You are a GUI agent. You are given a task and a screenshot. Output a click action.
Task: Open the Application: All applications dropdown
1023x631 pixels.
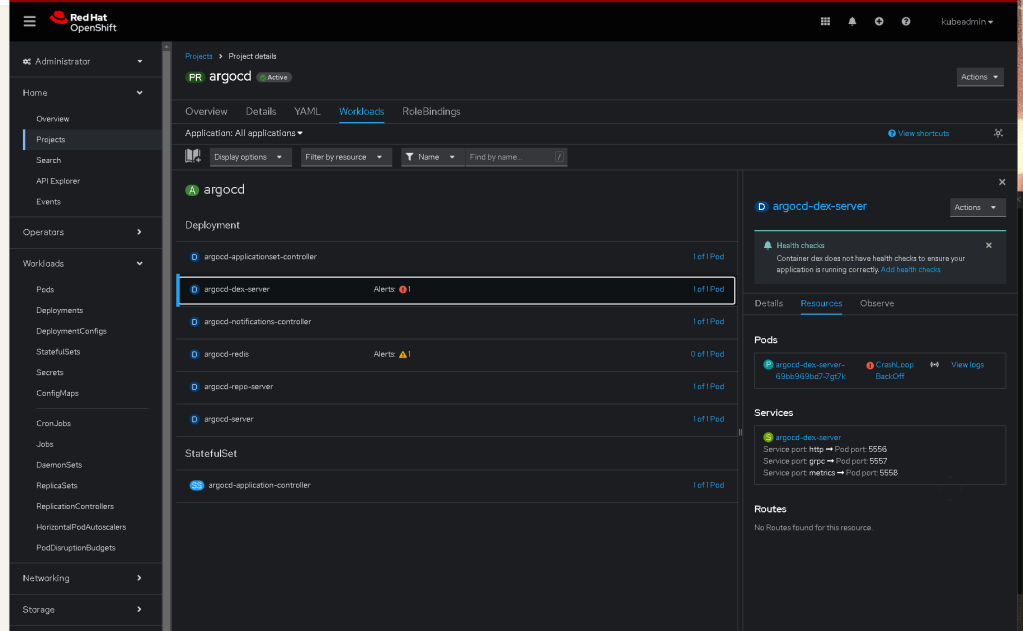(x=244, y=133)
